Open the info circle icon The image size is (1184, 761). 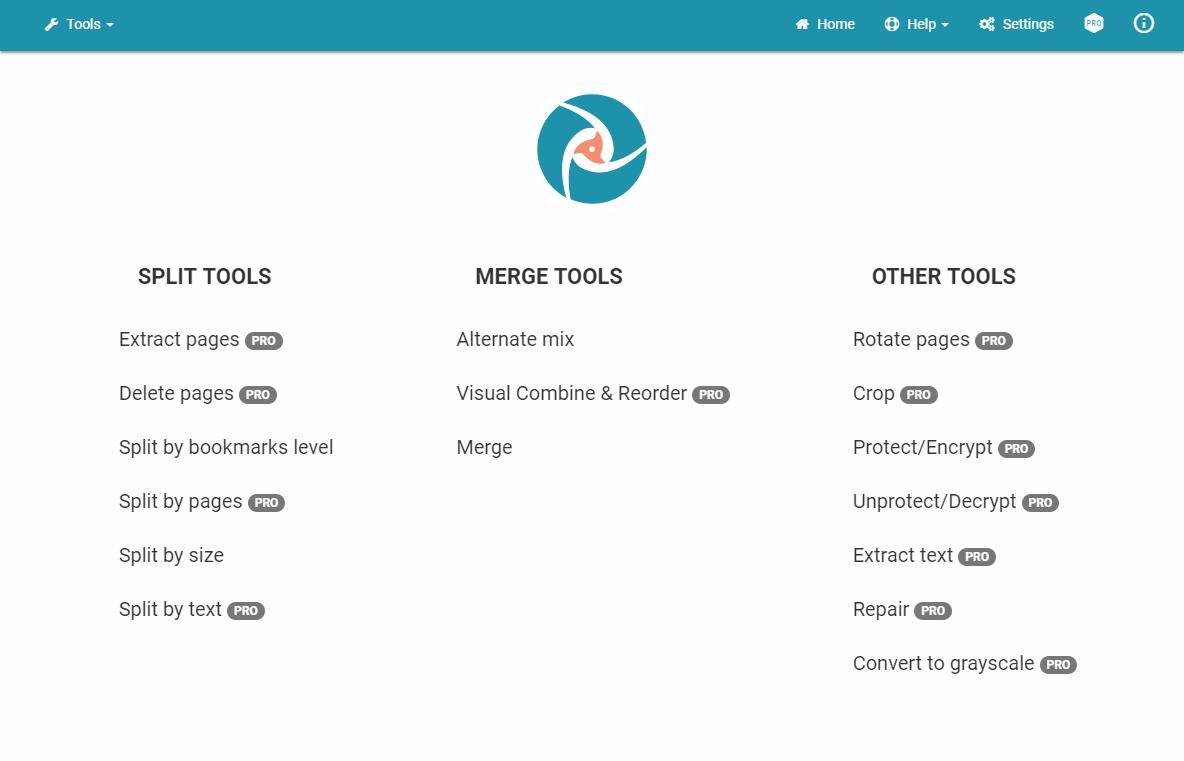tap(1143, 23)
